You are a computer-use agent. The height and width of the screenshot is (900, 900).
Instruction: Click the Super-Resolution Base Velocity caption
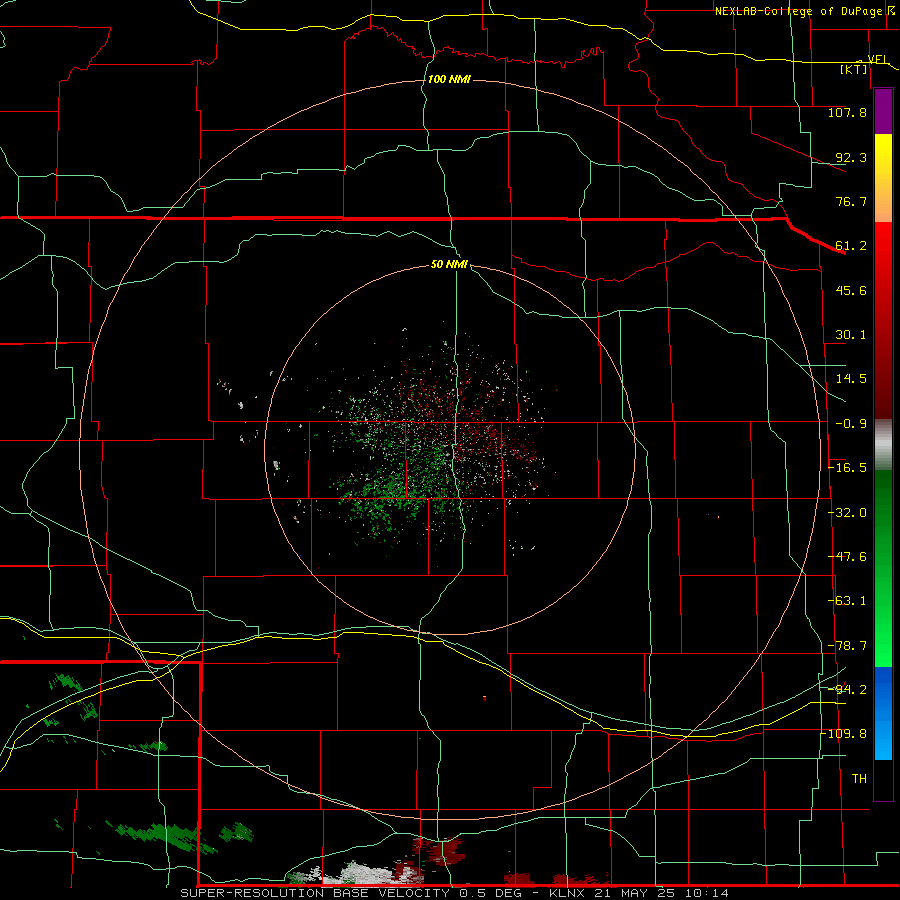[455, 893]
